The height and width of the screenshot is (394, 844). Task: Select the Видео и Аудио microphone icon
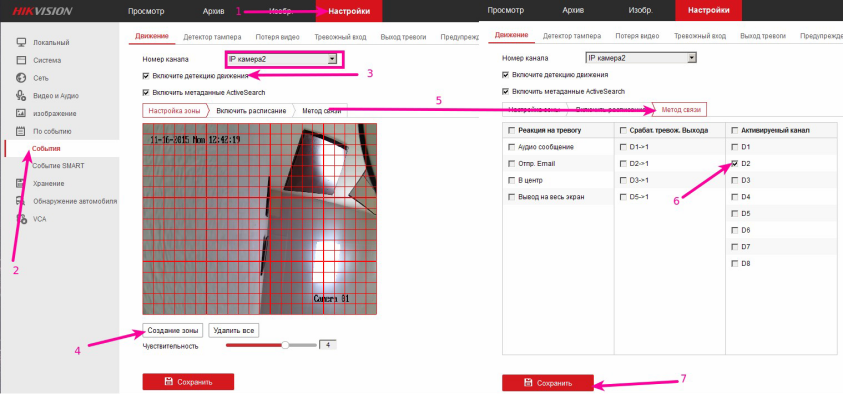(22, 96)
